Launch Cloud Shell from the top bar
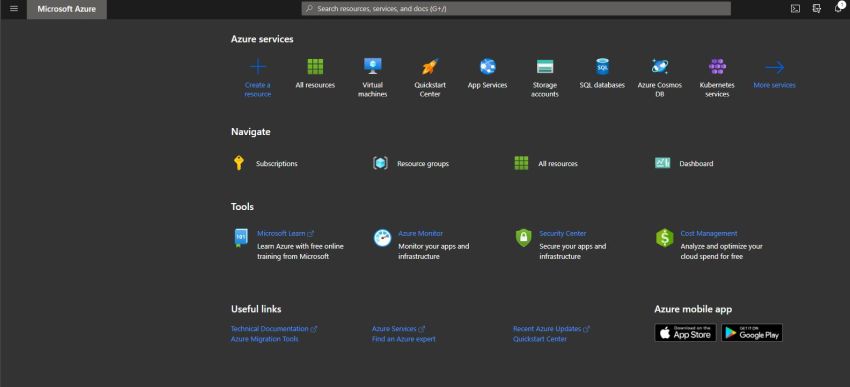The image size is (850, 387). coord(795,9)
